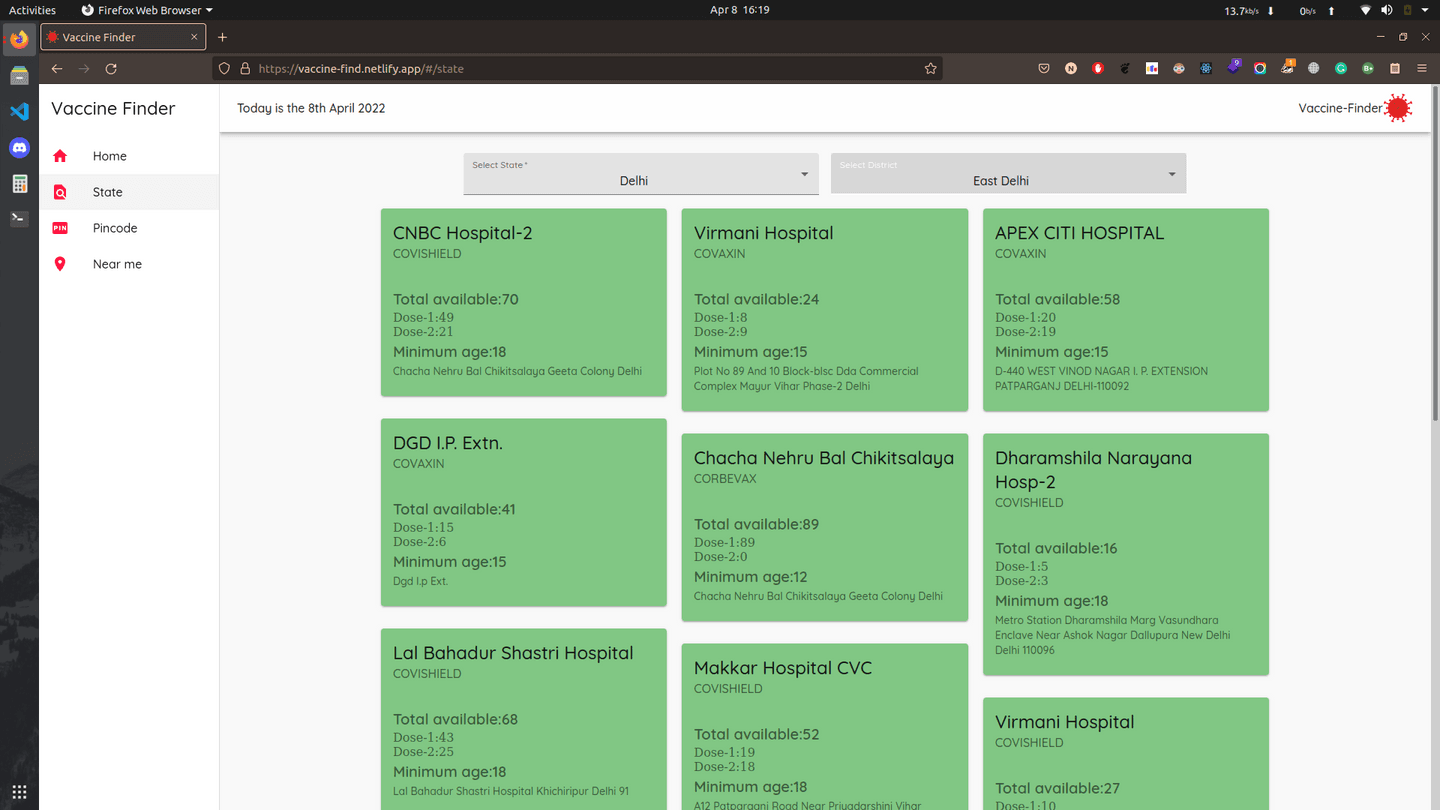This screenshot has width=1440, height=810.
Task: Click the D-440 WEST VINOD NAGAR address
Action: (1101, 378)
